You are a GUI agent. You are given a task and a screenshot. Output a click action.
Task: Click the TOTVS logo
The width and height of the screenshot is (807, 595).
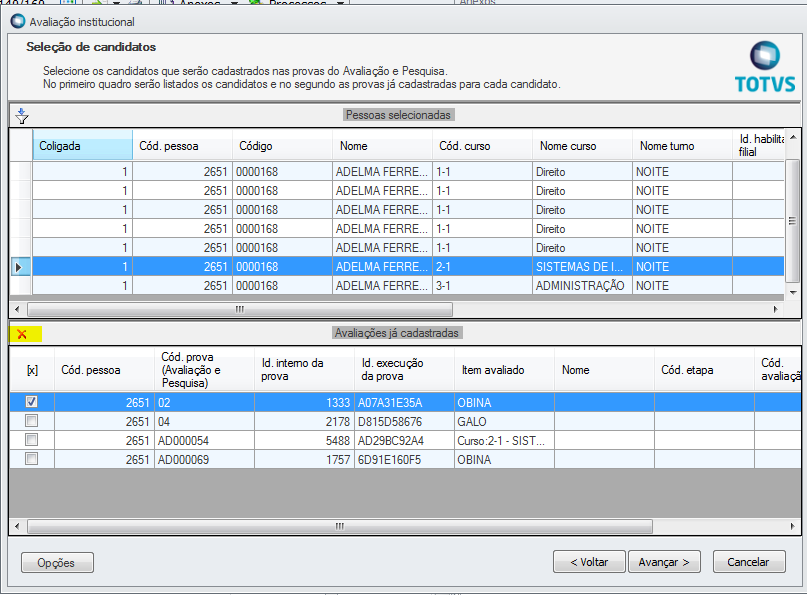click(765, 67)
